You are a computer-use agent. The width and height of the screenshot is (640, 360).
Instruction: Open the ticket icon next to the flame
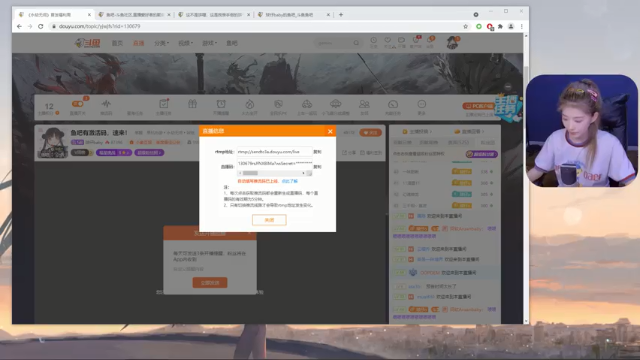pyautogui.click(x=278, y=104)
